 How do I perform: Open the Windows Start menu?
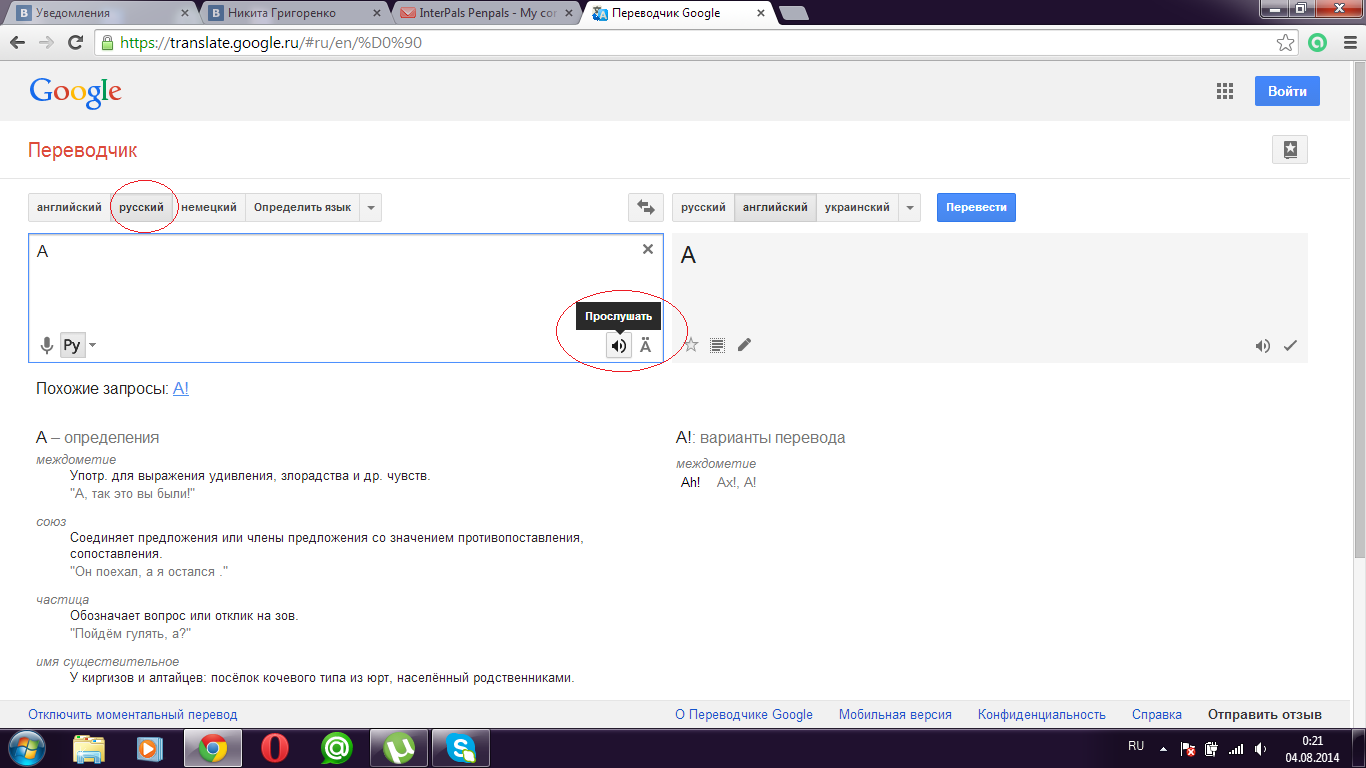(26, 748)
